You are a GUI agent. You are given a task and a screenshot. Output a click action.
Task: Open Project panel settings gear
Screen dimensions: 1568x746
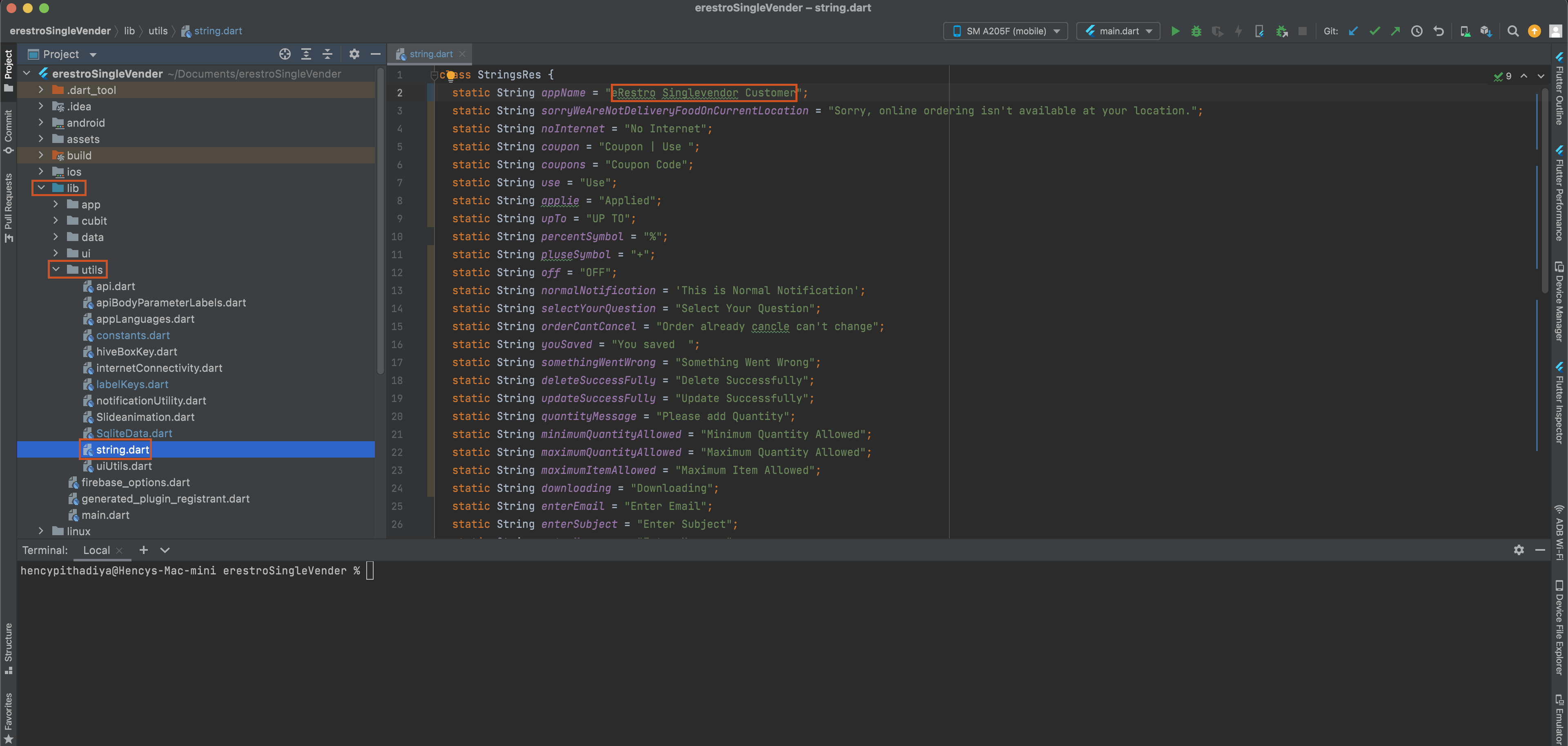pyautogui.click(x=354, y=54)
